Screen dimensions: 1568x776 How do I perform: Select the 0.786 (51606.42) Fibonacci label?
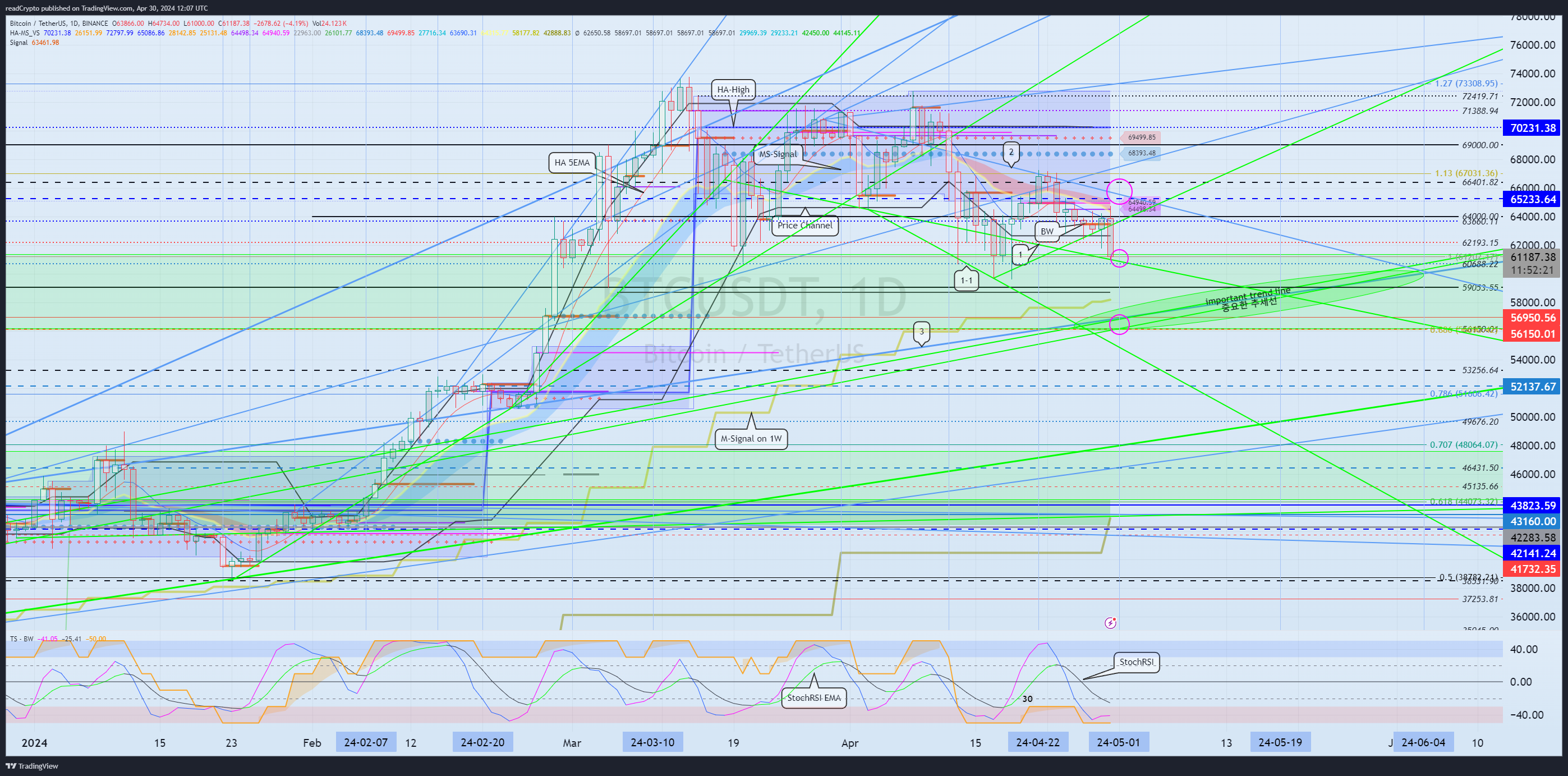click(1463, 394)
